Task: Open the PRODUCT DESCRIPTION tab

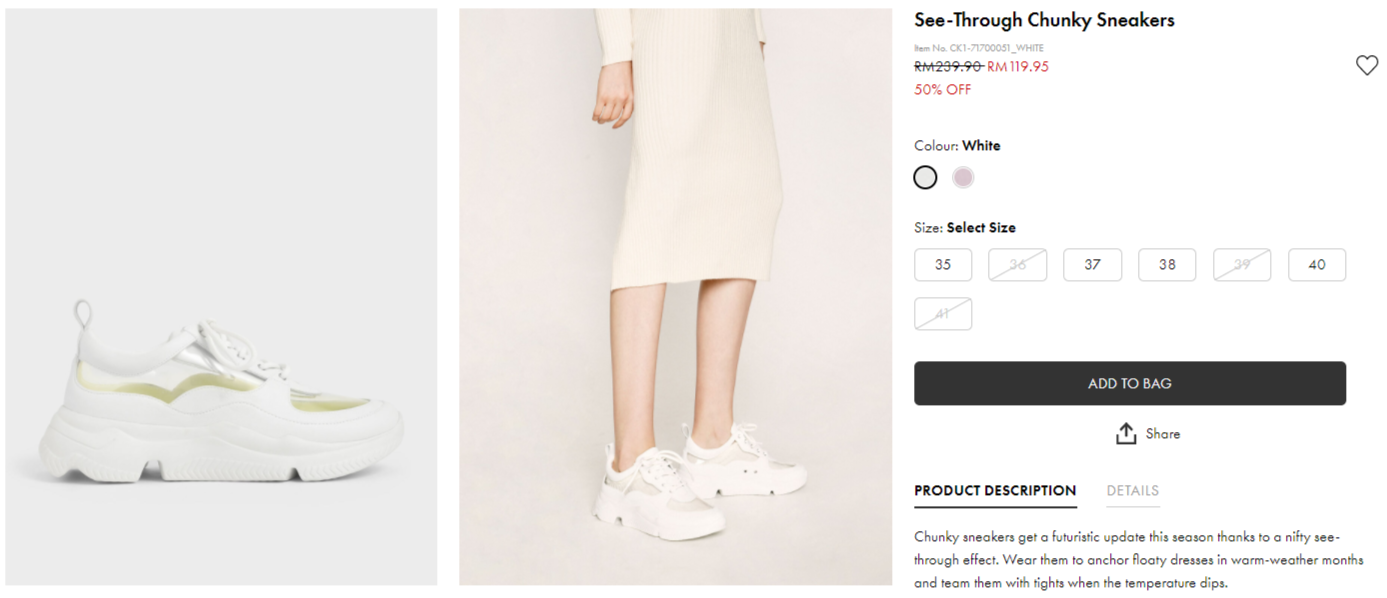Action: tap(995, 491)
